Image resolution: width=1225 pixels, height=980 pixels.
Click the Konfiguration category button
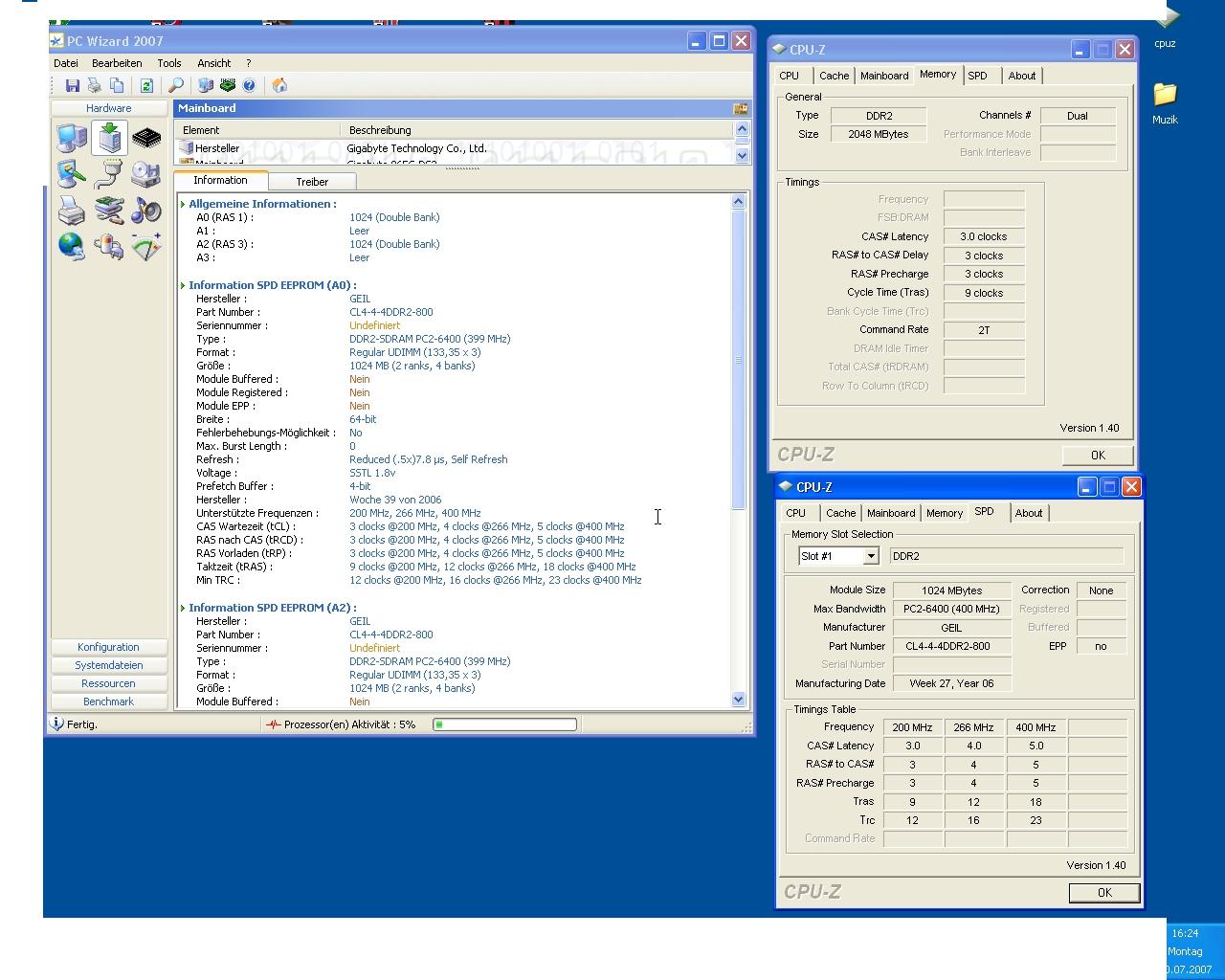click(108, 647)
